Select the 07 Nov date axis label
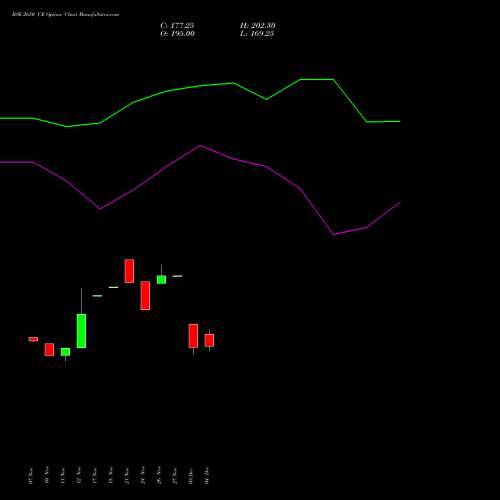 (x=31, y=476)
